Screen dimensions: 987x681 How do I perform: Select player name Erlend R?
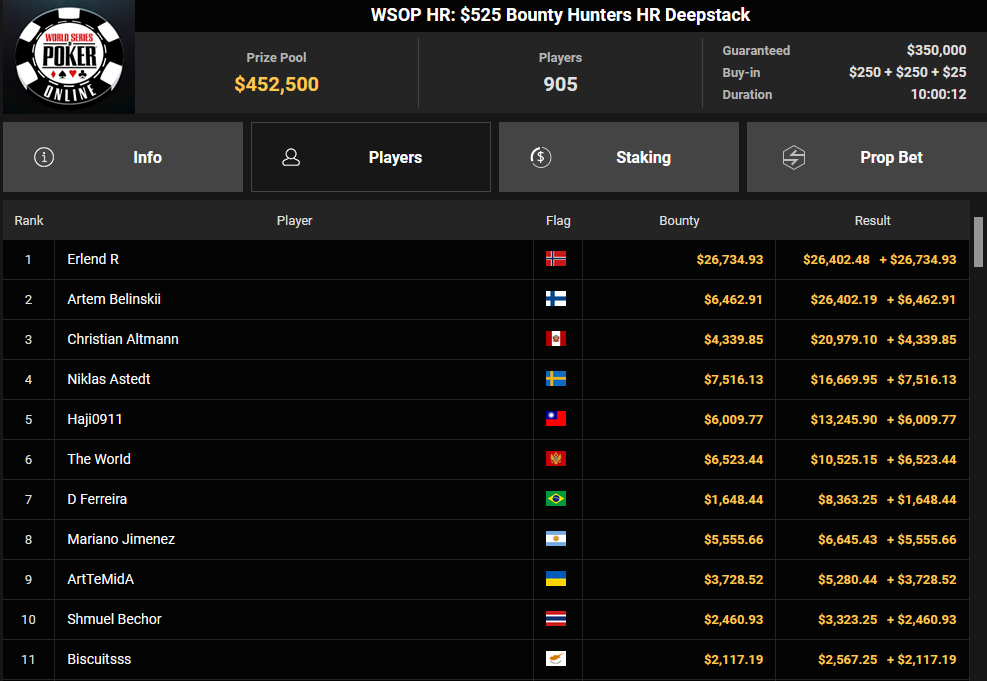(x=93, y=259)
